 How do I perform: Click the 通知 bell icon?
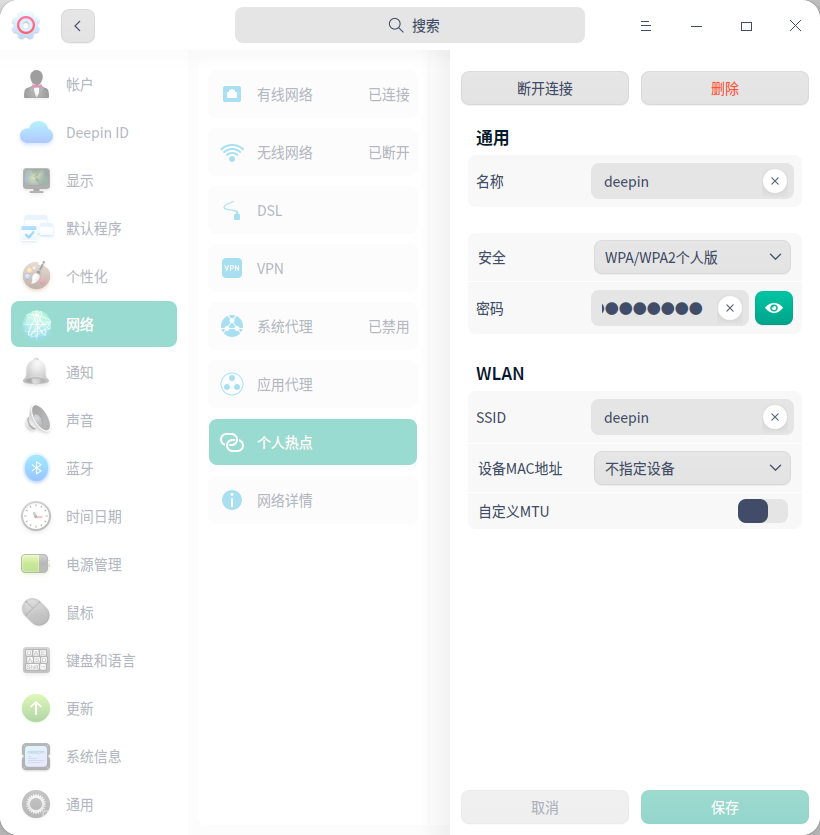(x=36, y=372)
